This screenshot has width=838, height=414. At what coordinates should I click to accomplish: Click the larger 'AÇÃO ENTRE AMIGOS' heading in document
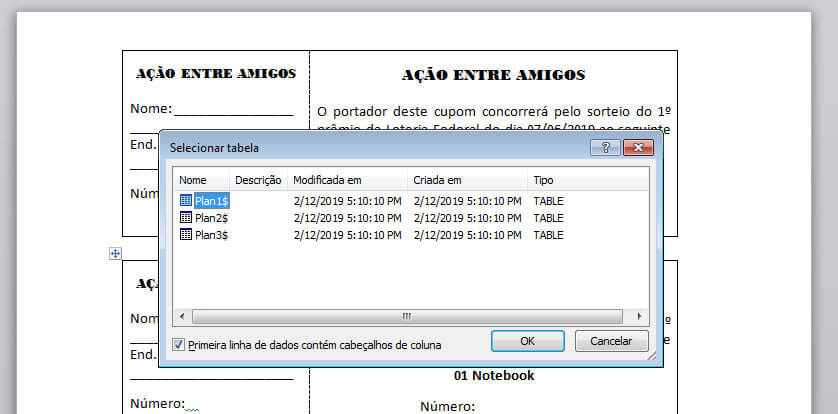point(493,75)
